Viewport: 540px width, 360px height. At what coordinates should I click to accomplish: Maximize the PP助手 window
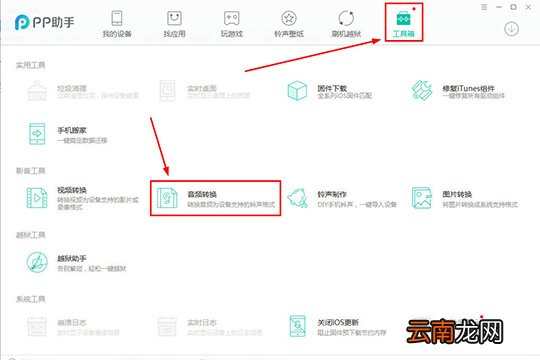tap(513, 7)
